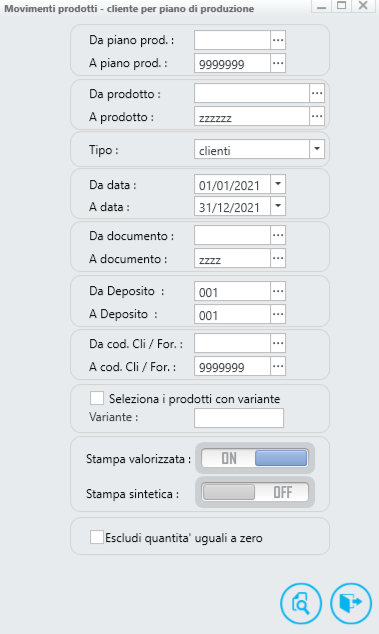The width and height of the screenshot is (379, 634).
Task: Click the exit door icon
Action: coord(351,604)
